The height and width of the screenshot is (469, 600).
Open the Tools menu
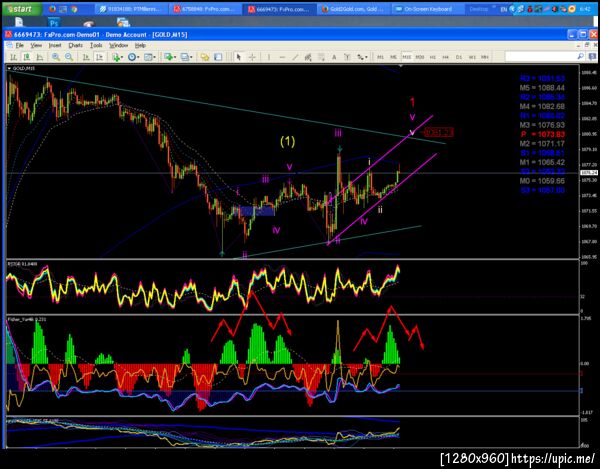click(96, 46)
